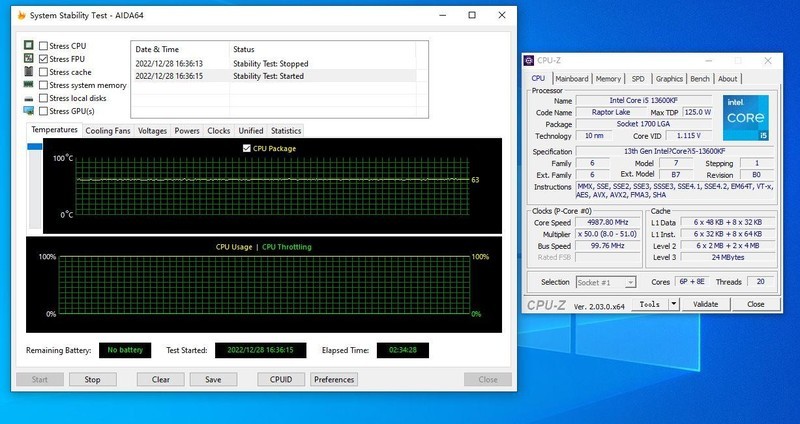Click the Clear button in AIDA64
This screenshot has width=800, height=424.
click(161, 380)
